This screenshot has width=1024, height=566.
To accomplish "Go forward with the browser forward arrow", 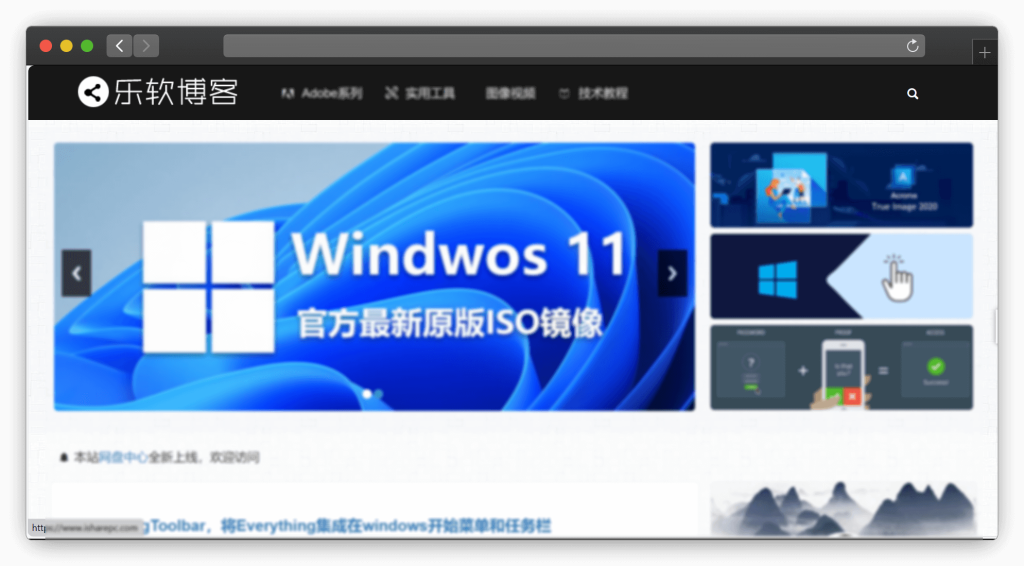I will click(146, 46).
